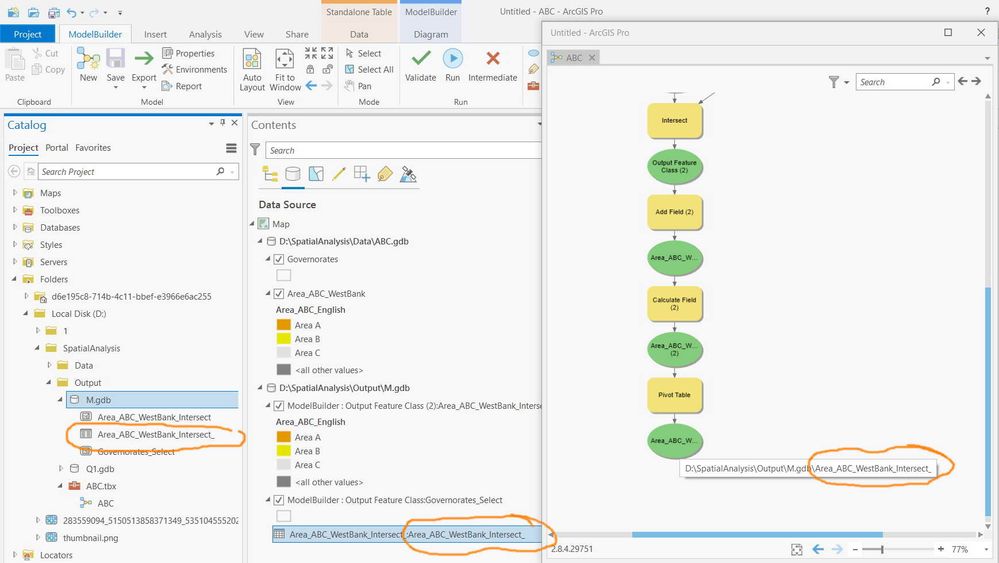Collapse the SpatialAnalysis folder

point(38,348)
